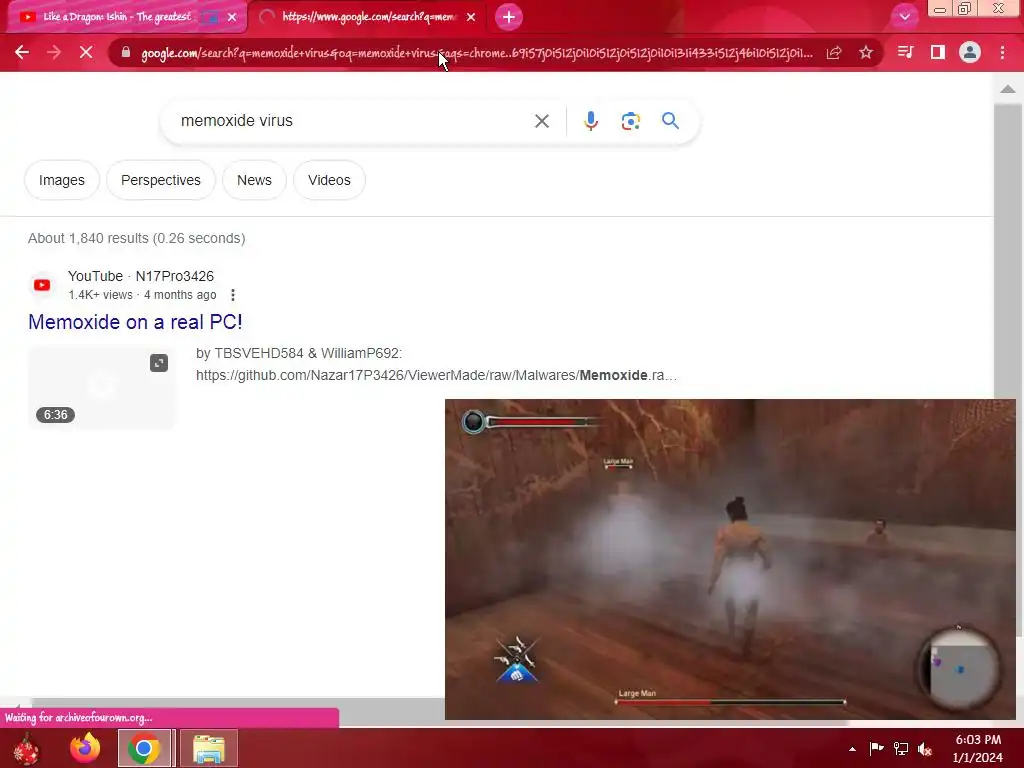This screenshot has width=1024, height=768.
Task: Click the YouTube favicon of result
Action: pyautogui.click(x=42, y=285)
